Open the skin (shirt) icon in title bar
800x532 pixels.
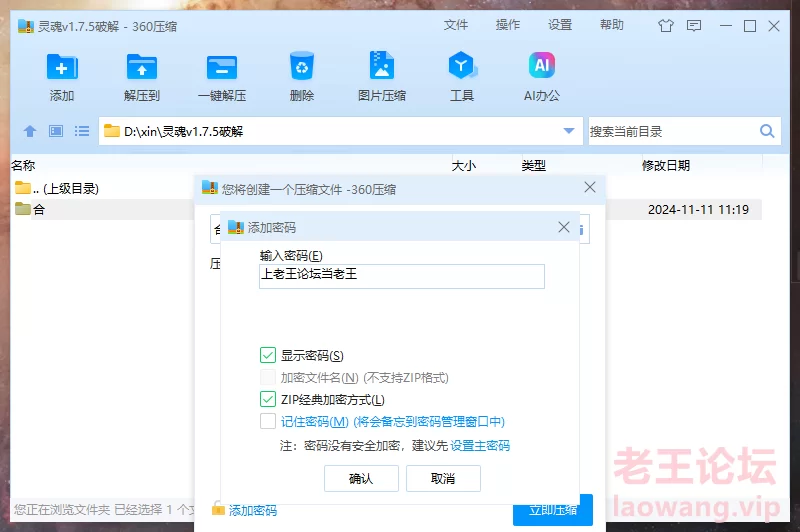[x=666, y=26]
